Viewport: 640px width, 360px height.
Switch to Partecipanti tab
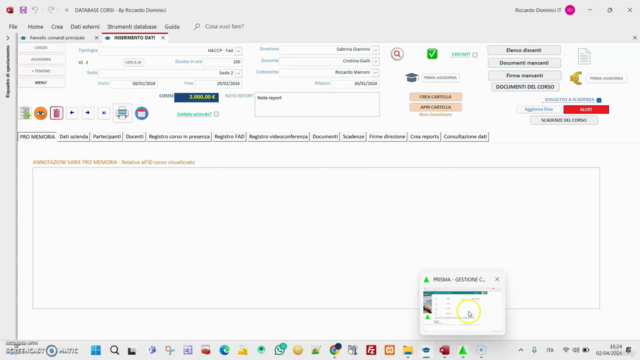tap(107, 137)
